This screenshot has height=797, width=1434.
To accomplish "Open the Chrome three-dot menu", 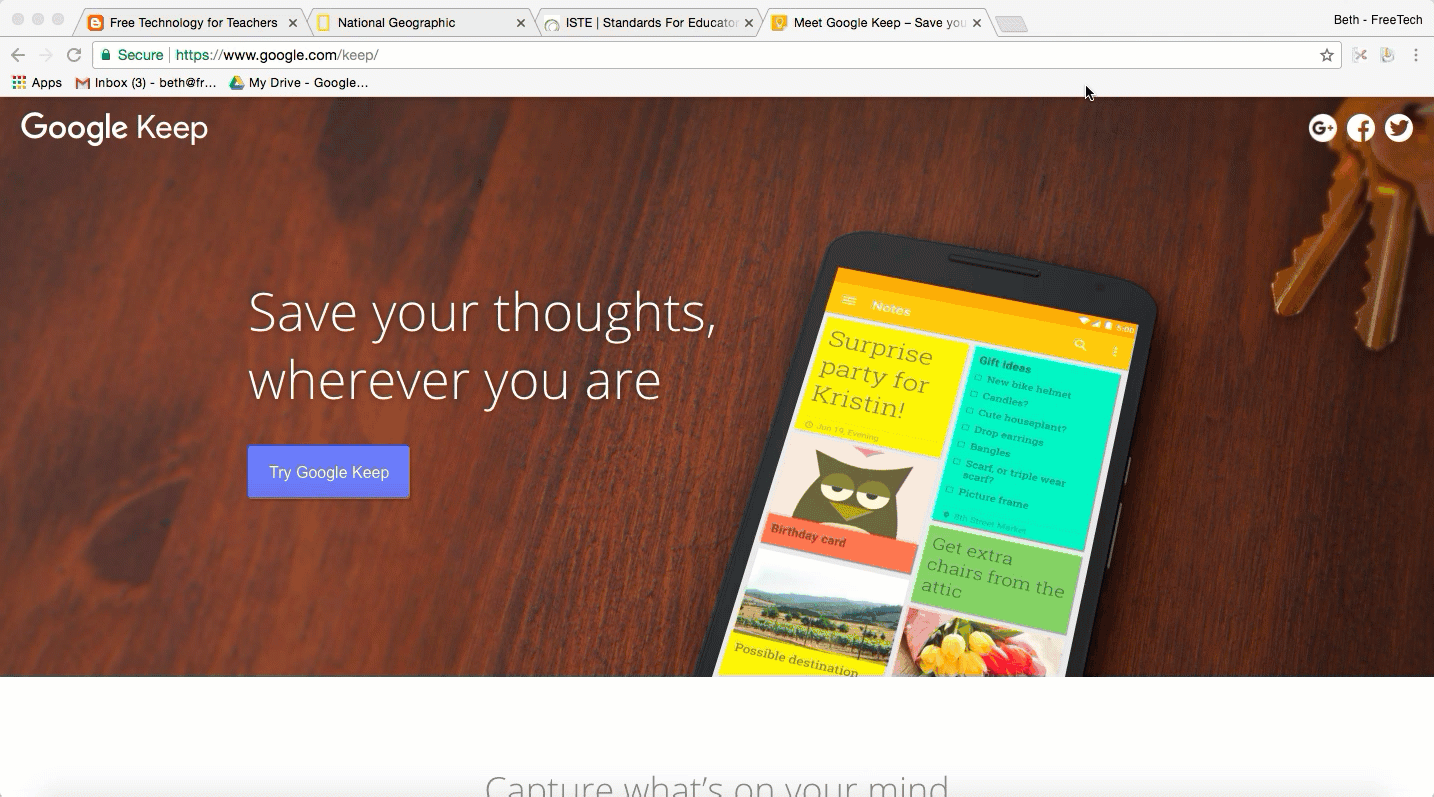I will click(1416, 55).
